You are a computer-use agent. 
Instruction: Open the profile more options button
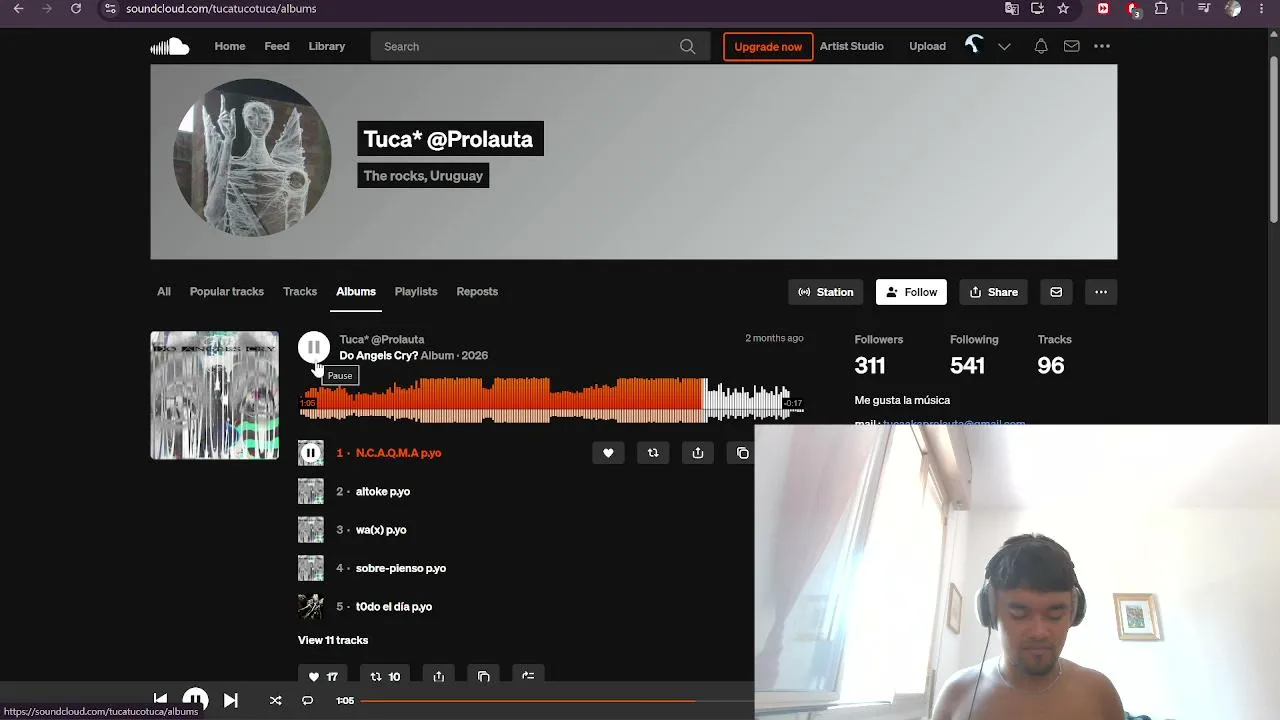[x=1101, y=292]
